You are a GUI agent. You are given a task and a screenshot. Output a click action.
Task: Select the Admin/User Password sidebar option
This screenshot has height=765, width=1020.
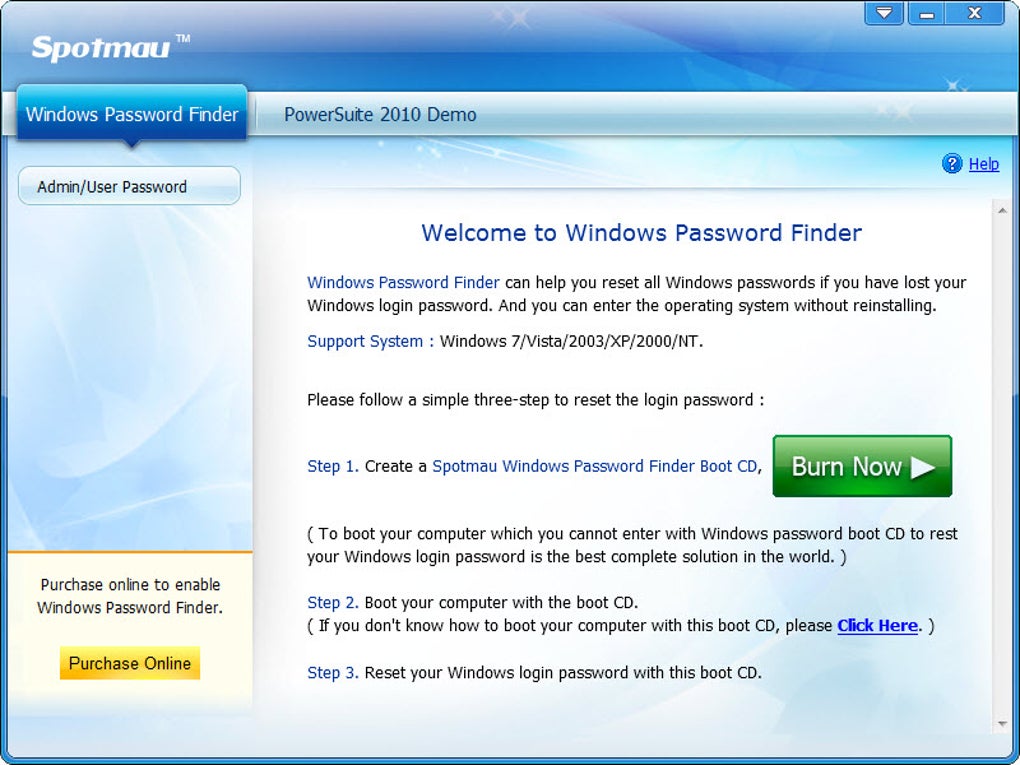pyautogui.click(x=129, y=186)
